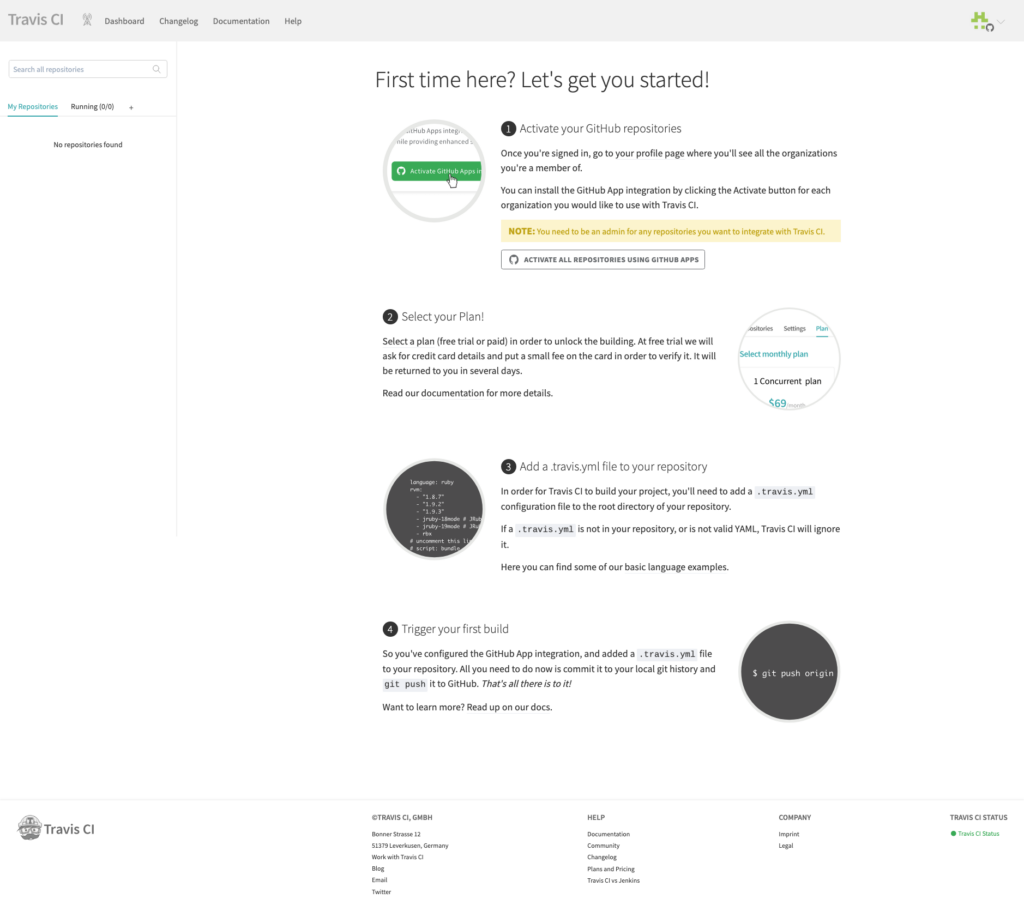Open the Legal link under Company
The height and width of the screenshot is (905, 1024).
click(x=786, y=846)
